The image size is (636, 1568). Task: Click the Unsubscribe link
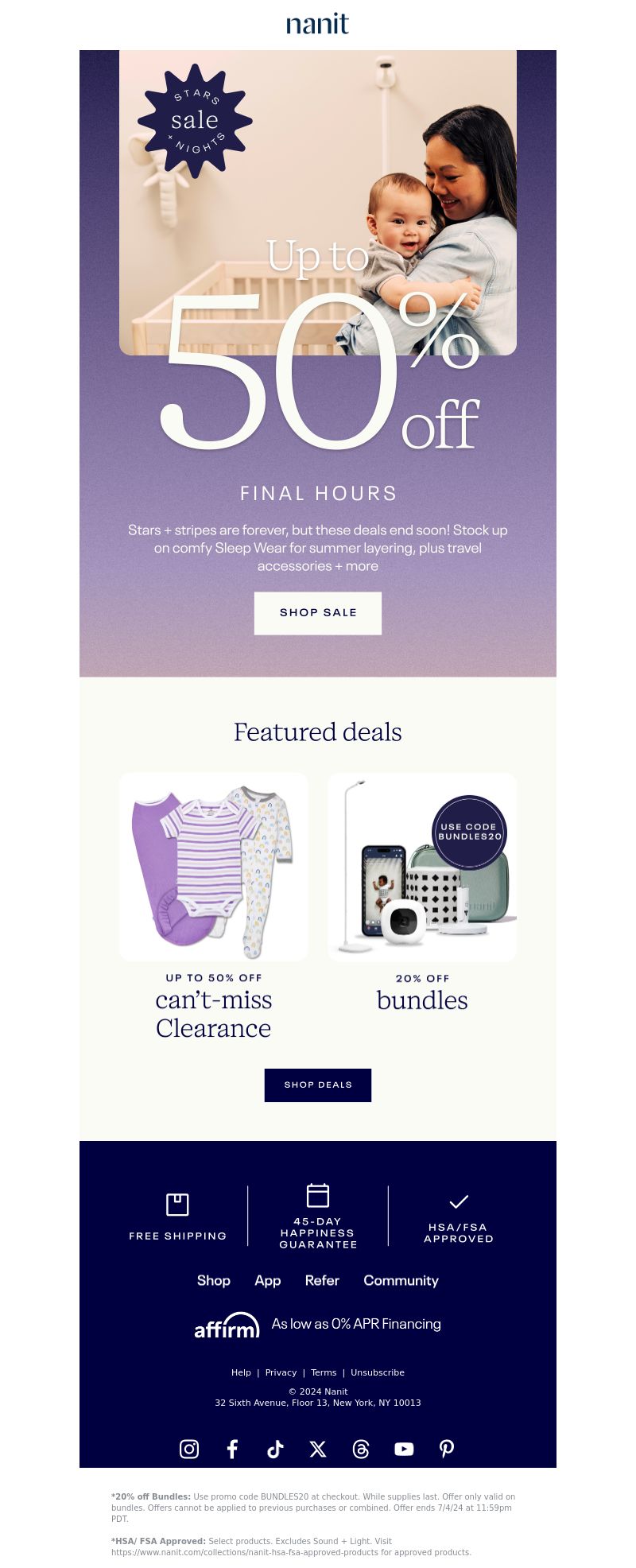378,1372
